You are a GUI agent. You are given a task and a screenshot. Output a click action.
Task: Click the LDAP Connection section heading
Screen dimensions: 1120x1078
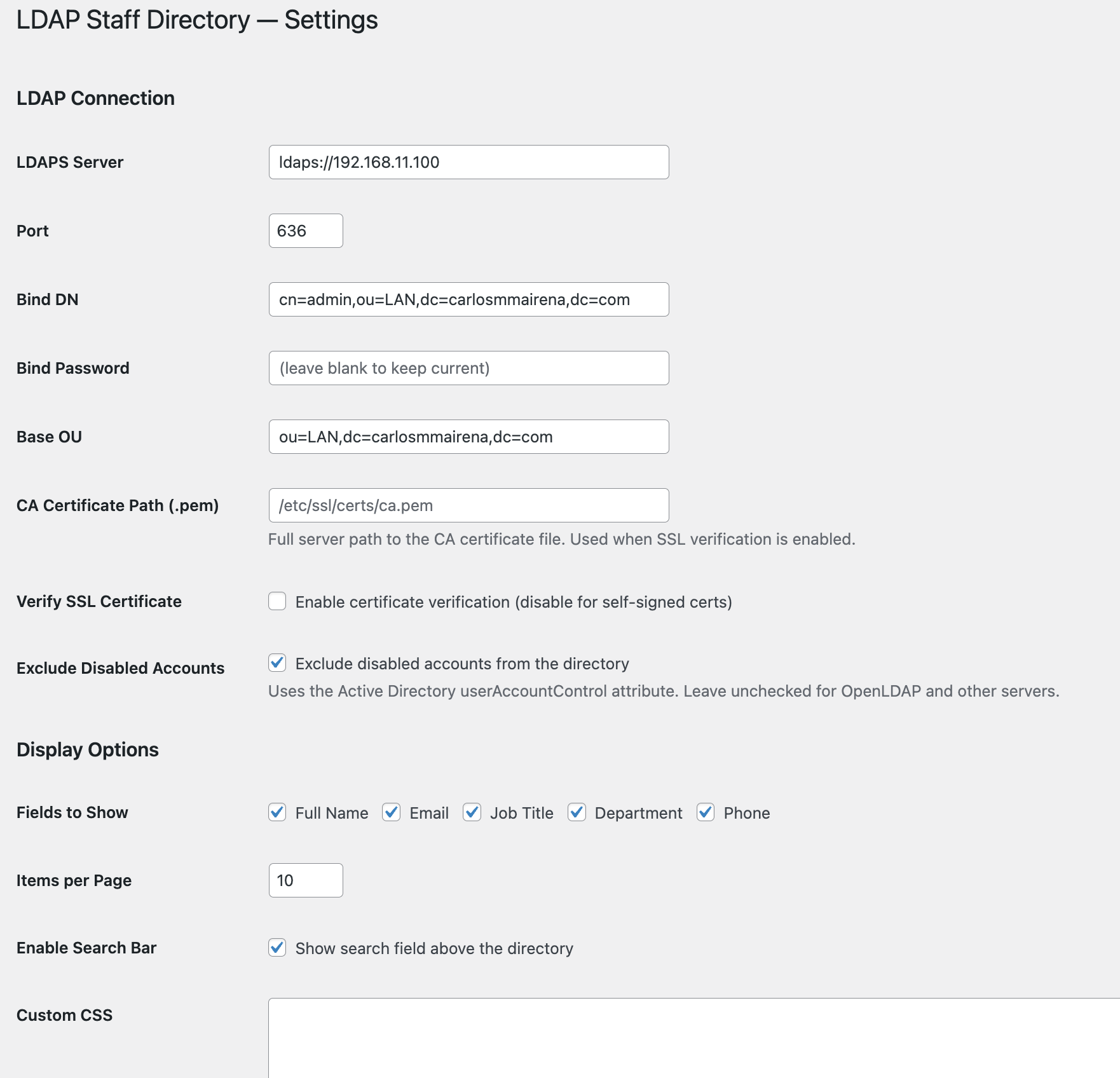click(x=95, y=98)
